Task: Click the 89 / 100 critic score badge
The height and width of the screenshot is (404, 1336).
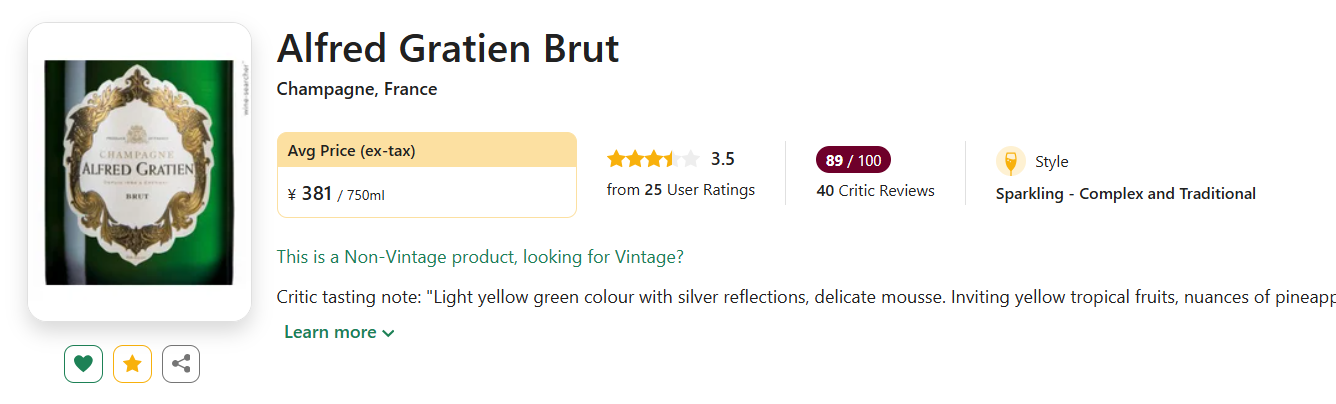Action: pyautogui.click(x=853, y=160)
